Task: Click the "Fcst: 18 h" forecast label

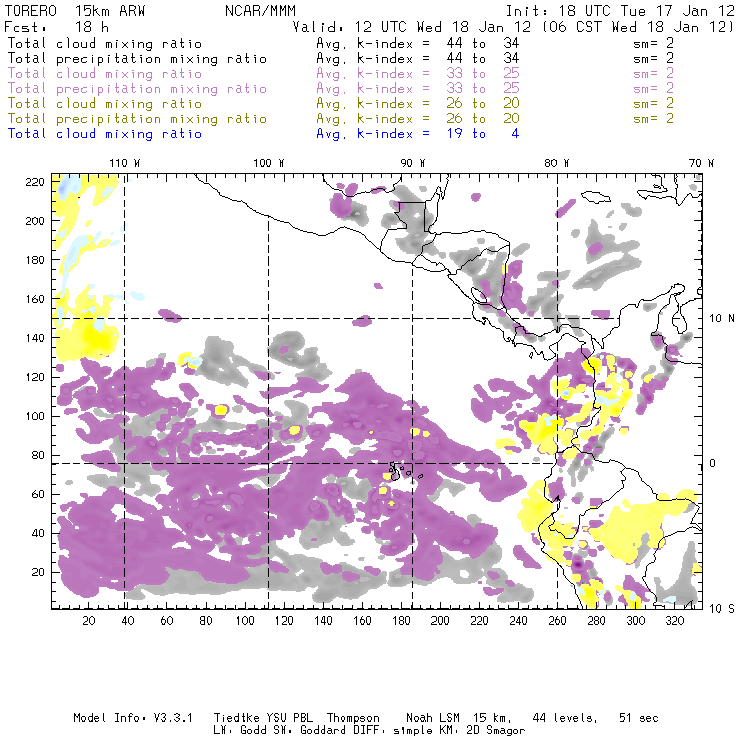Action: [x=57, y=27]
